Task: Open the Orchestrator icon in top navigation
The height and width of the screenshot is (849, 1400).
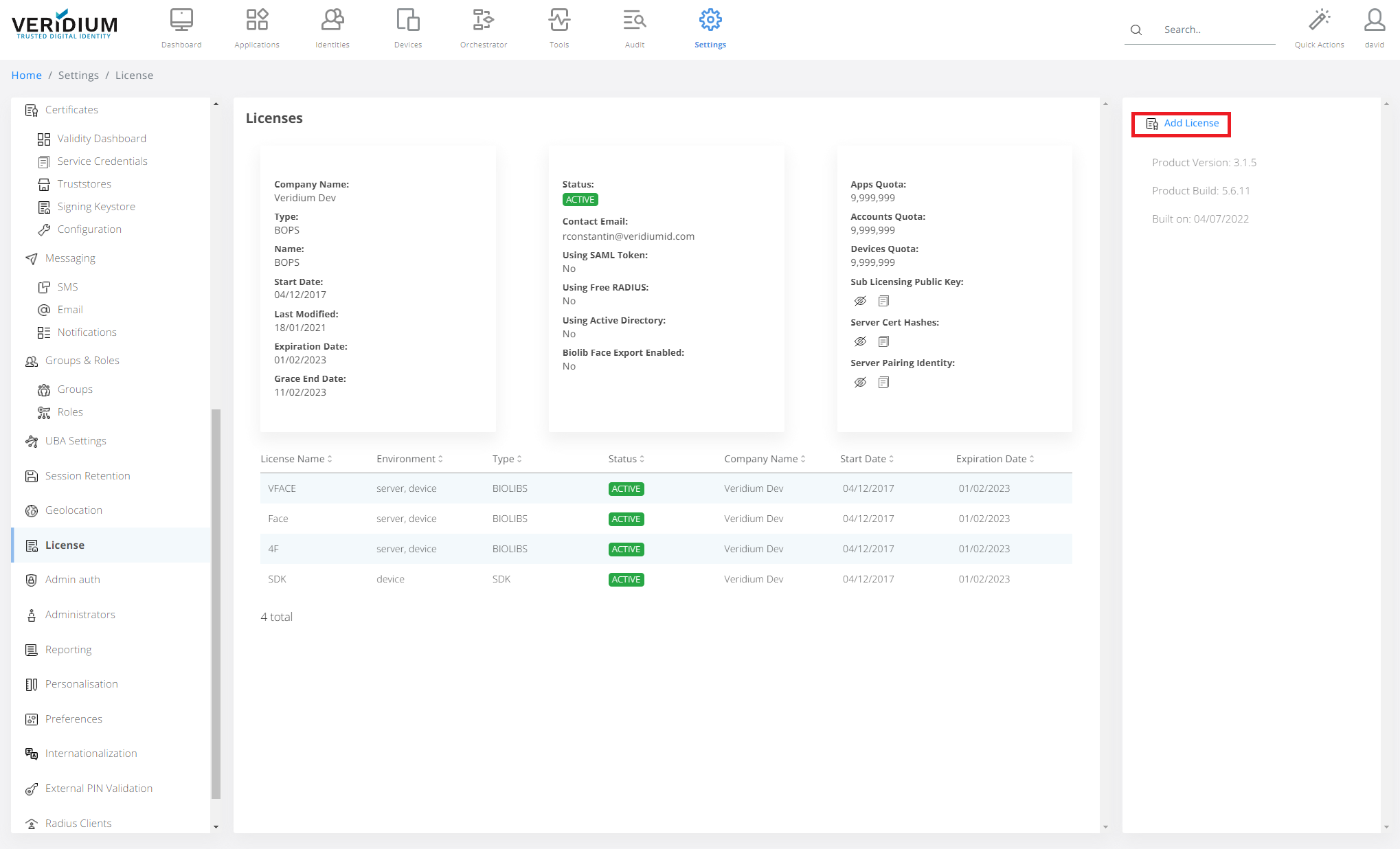Action: 483,21
